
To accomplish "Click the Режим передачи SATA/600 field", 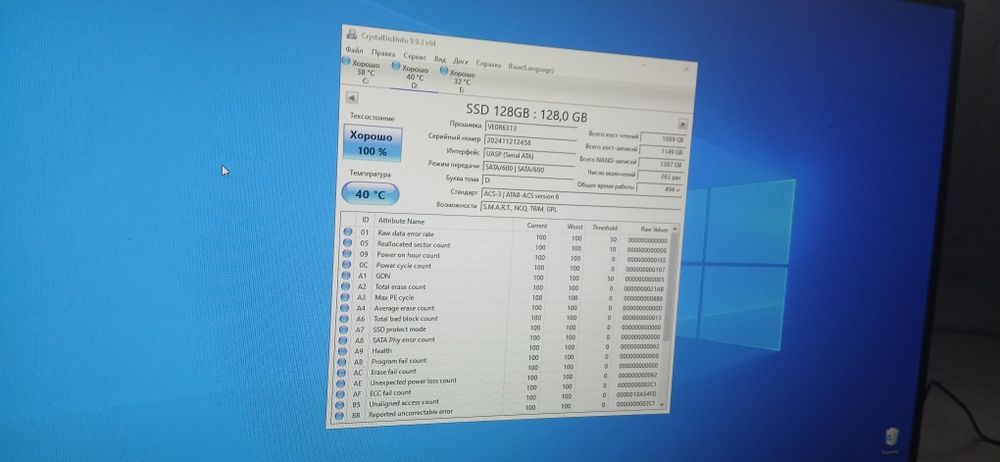I will point(528,168).
